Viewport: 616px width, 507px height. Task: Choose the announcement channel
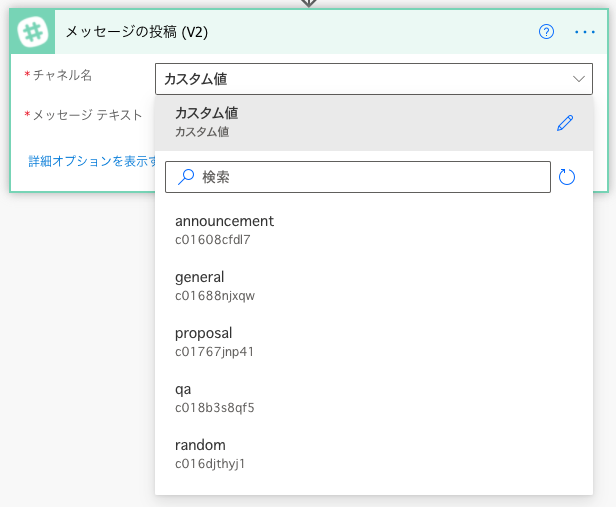pyautogui.click(x=224, y=229)
